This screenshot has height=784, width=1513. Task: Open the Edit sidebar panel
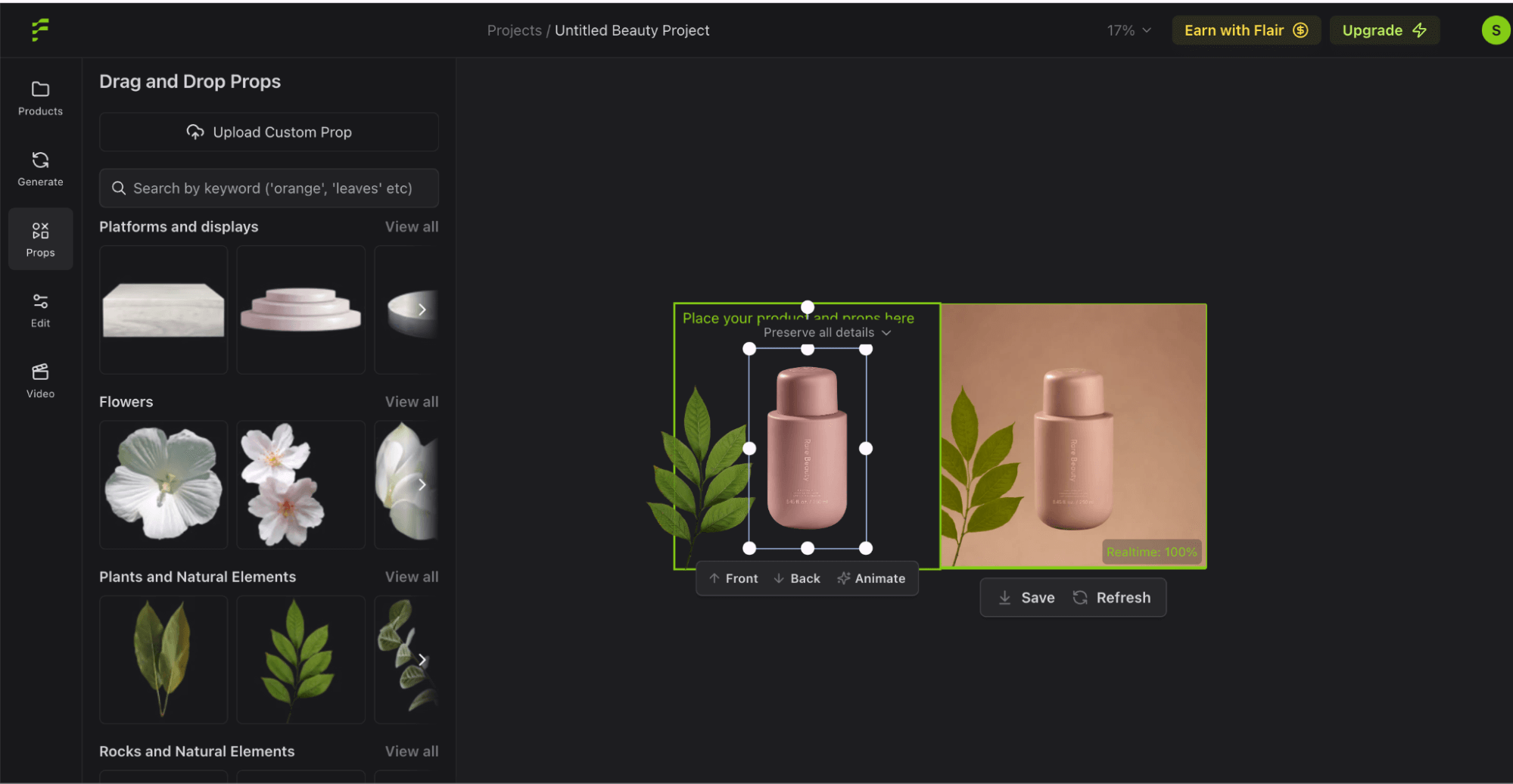pos(40,310)
